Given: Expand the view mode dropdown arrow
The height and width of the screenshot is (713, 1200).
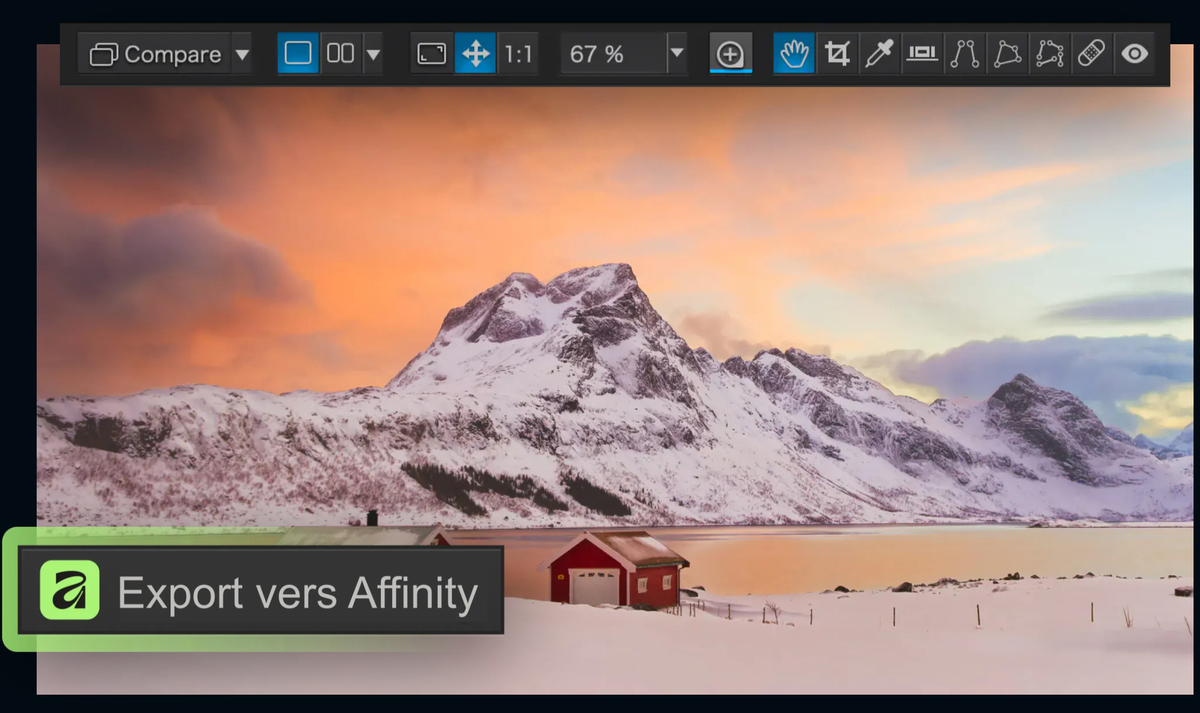Looking at the screenshot, I should click(373, 54).
